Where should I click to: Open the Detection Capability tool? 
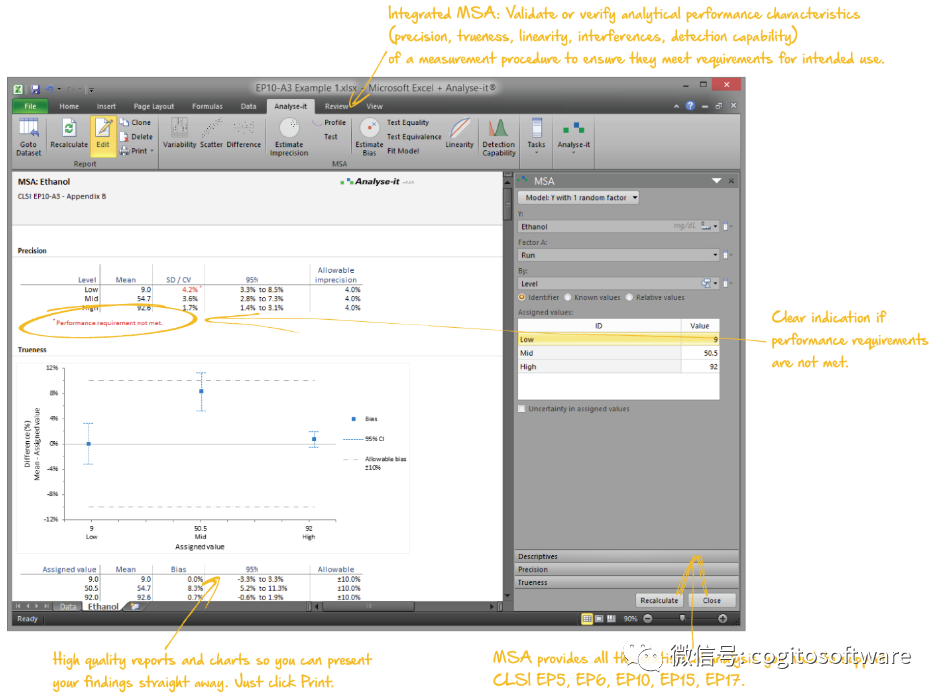tap(499, 138)
